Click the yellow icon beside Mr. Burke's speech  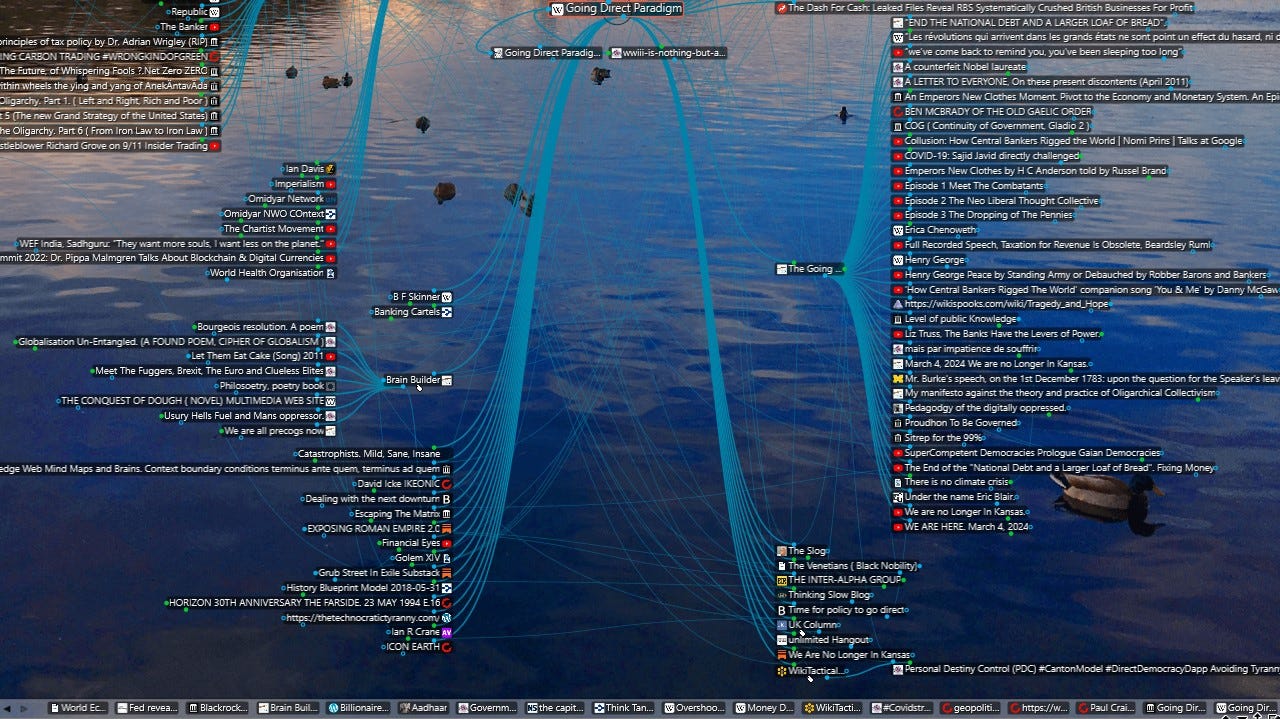(x=898, y=379)
